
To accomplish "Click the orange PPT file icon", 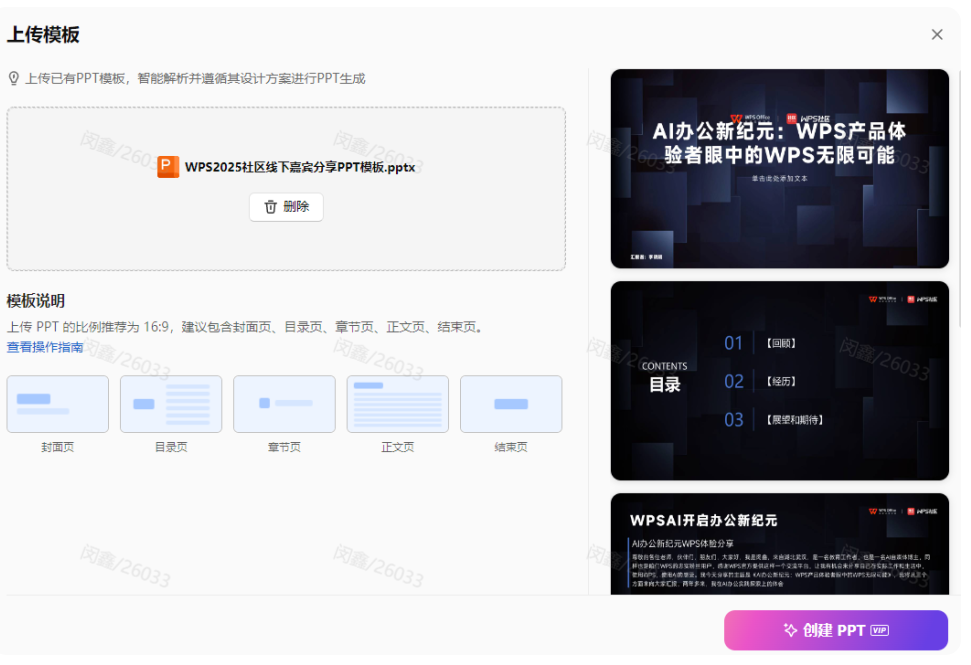I will 170,166.
